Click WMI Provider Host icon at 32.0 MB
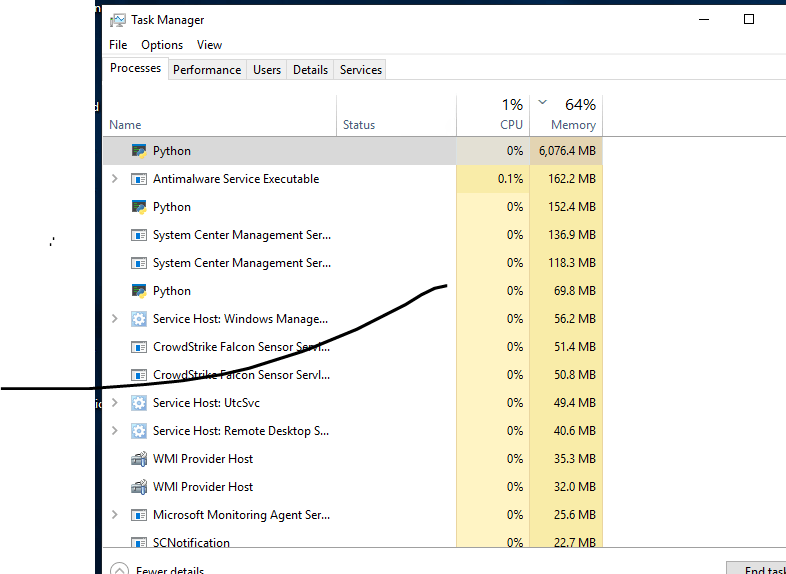 [x=139, y=487]
